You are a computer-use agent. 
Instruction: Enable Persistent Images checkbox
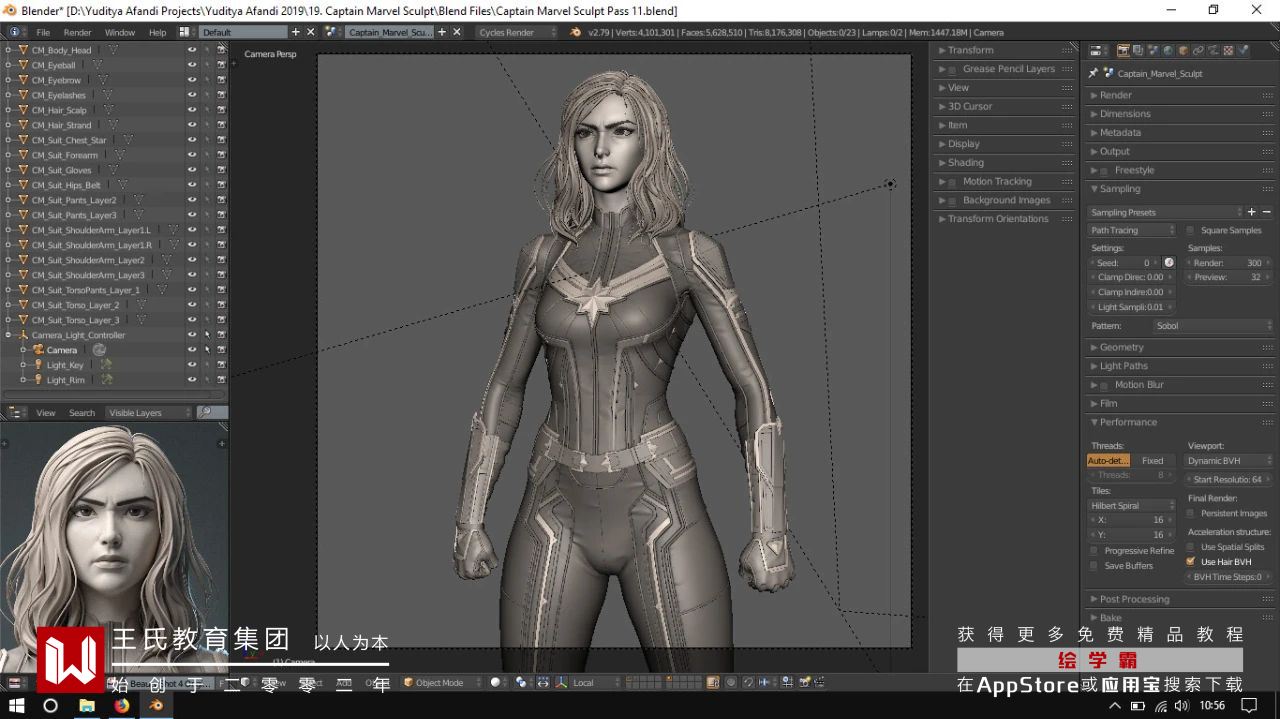(x=1190, y=513)
